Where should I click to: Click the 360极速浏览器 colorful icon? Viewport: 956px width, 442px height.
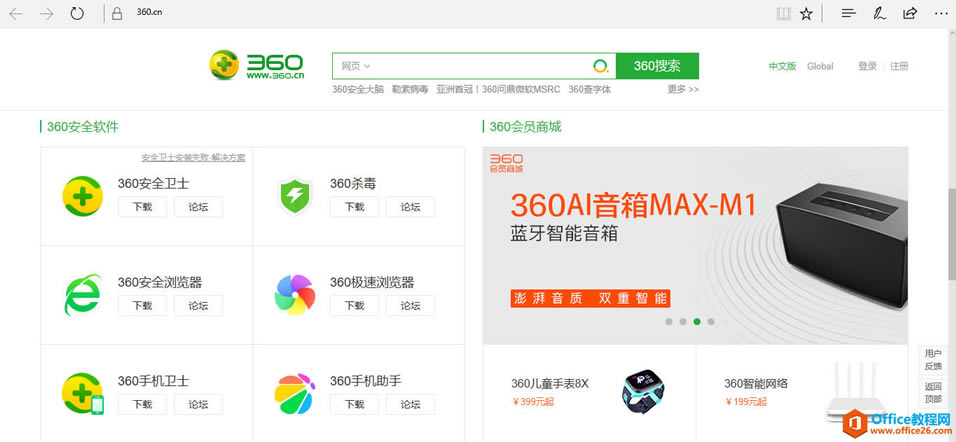295,295
